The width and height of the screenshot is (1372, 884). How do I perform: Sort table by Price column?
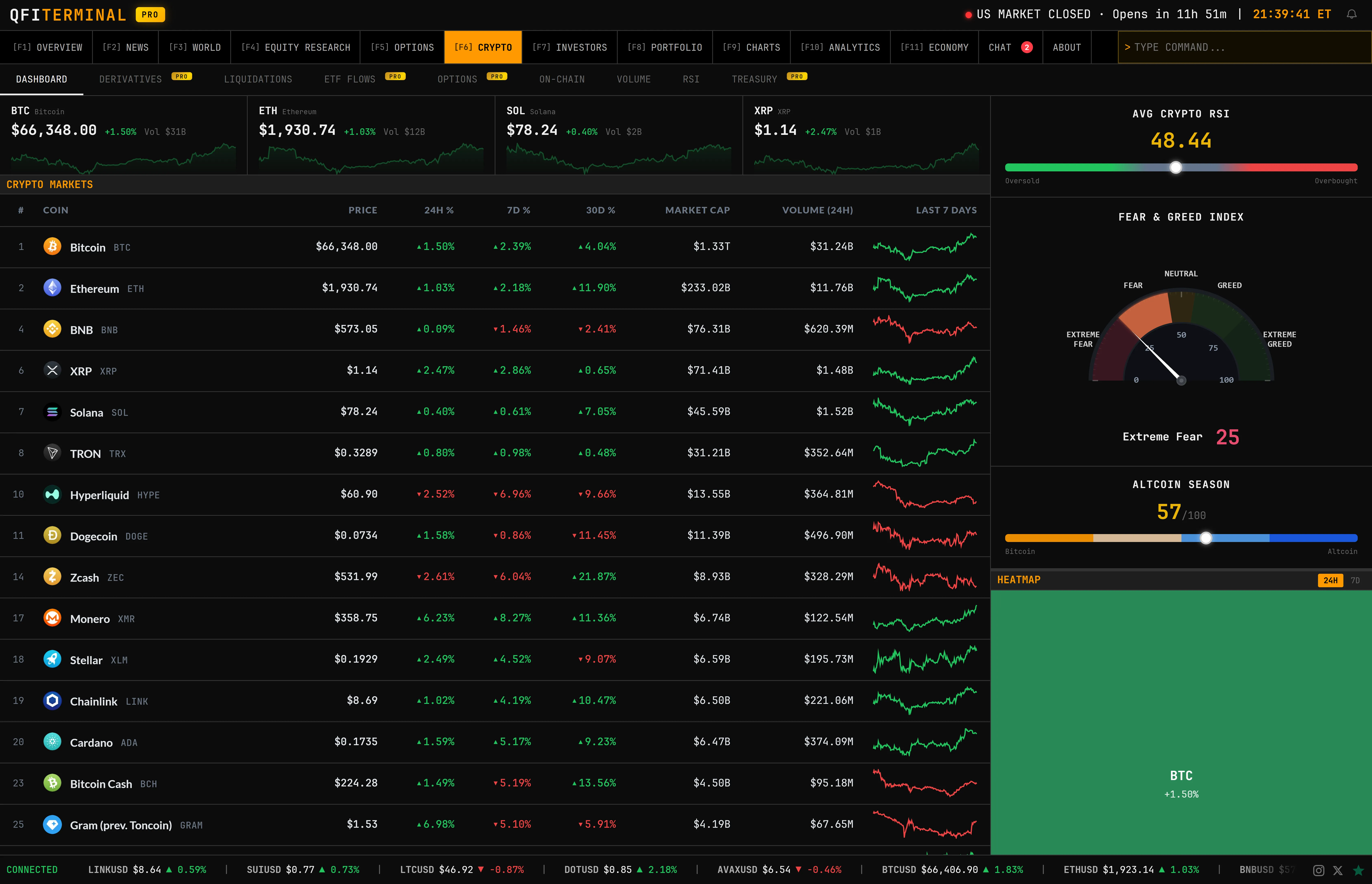362,210
